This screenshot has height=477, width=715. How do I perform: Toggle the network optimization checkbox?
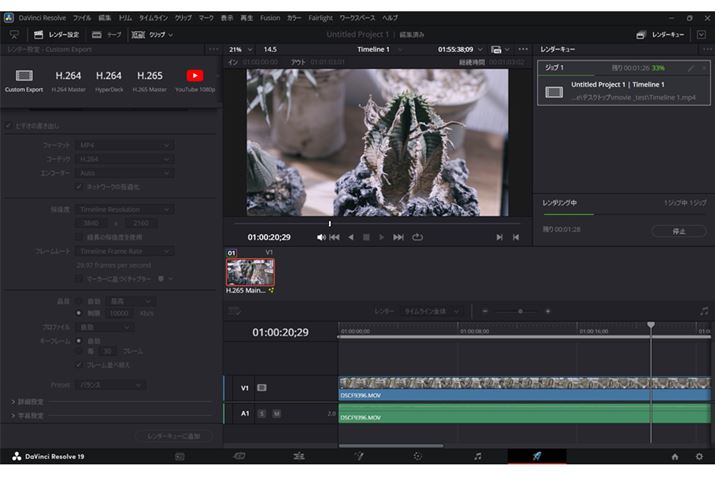pyautogui.click(x=80, y=186)
